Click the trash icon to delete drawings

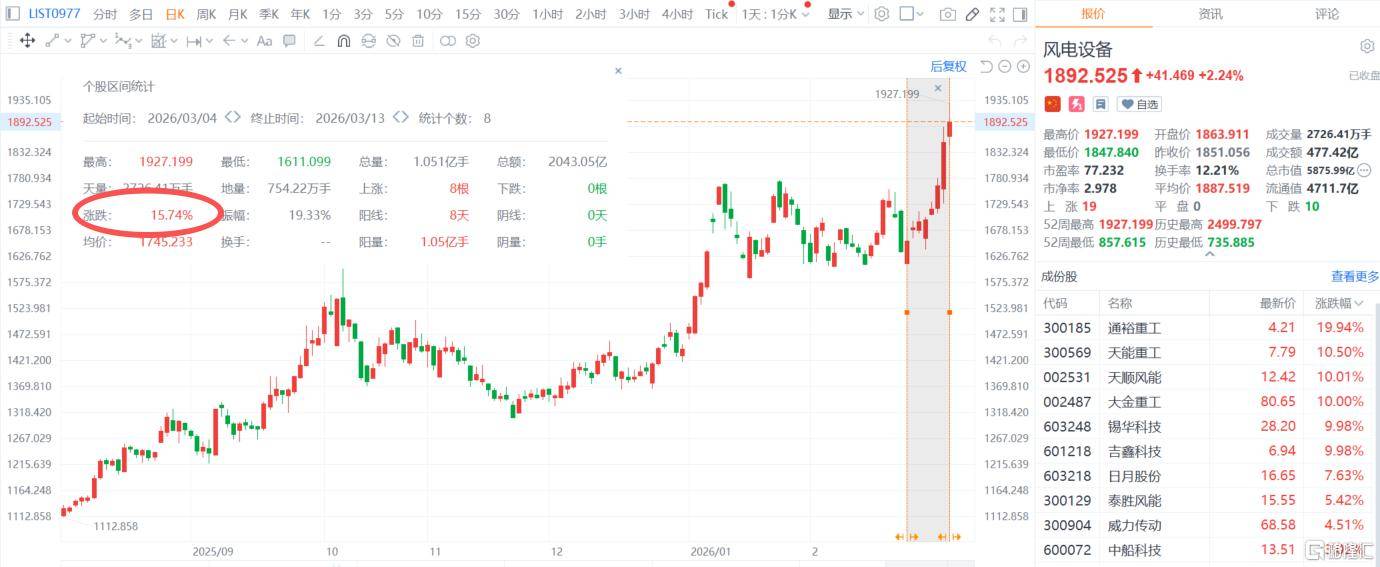(x=418, y=41)
